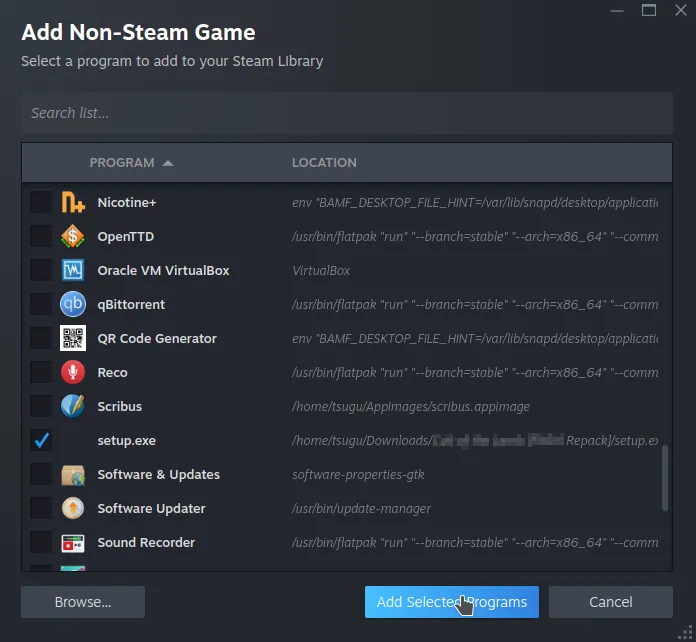Image resolution: width=696 pixels, height=642 pixels.
Task: Click the program list scrollbar thumb
Action: coord(664,478)
